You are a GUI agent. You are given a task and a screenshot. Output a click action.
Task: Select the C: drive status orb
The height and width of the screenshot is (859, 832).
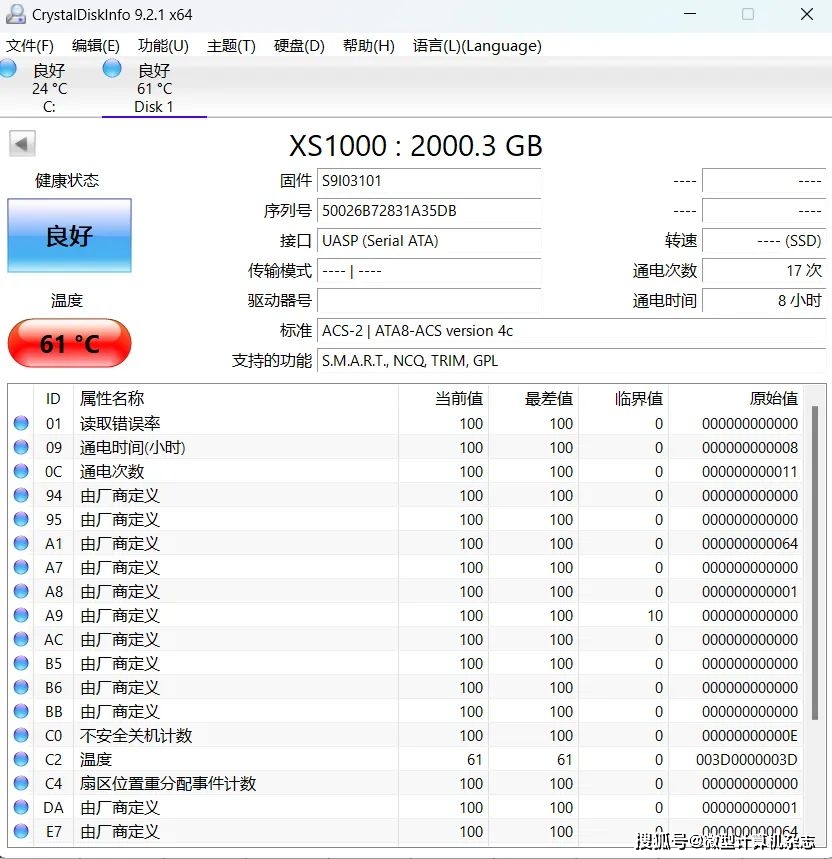tap(8, 68)
